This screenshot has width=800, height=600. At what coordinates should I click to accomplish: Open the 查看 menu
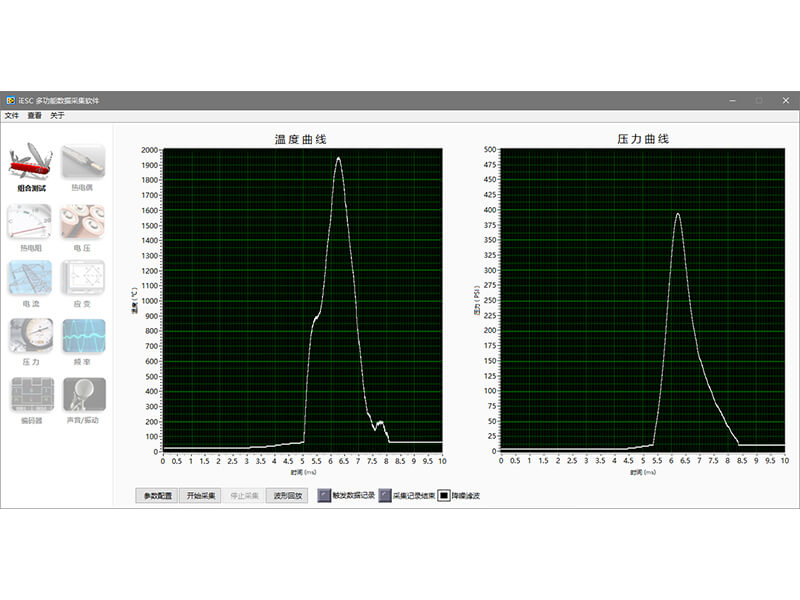coord(35,115)
